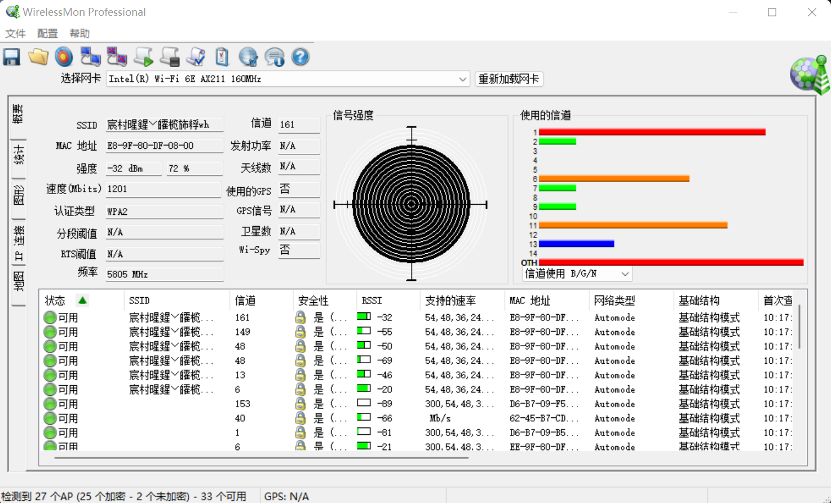Viewport: 832px width, 504px height.
Task: Click the lock icon in the RSSI -32 row
Action: tap(300, 317)
